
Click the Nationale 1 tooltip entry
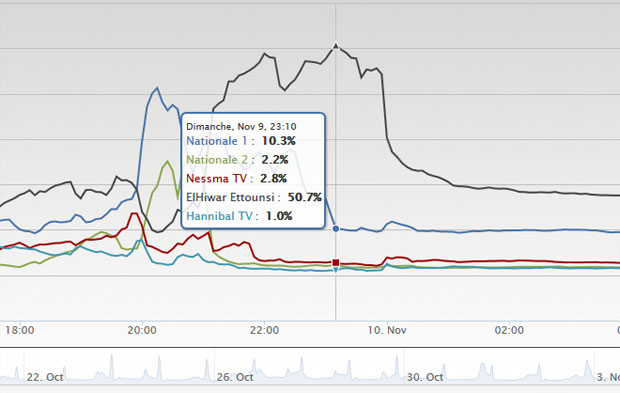pyautogui.click(x=241, y=141)
